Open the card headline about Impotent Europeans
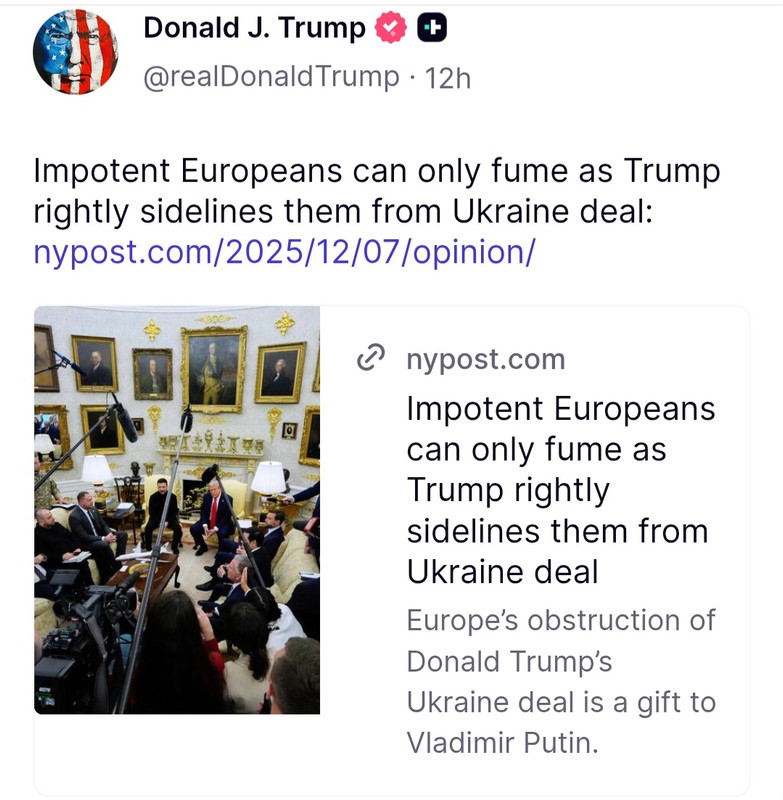Viewport: 783px width, 800px height. coord(561,490)
